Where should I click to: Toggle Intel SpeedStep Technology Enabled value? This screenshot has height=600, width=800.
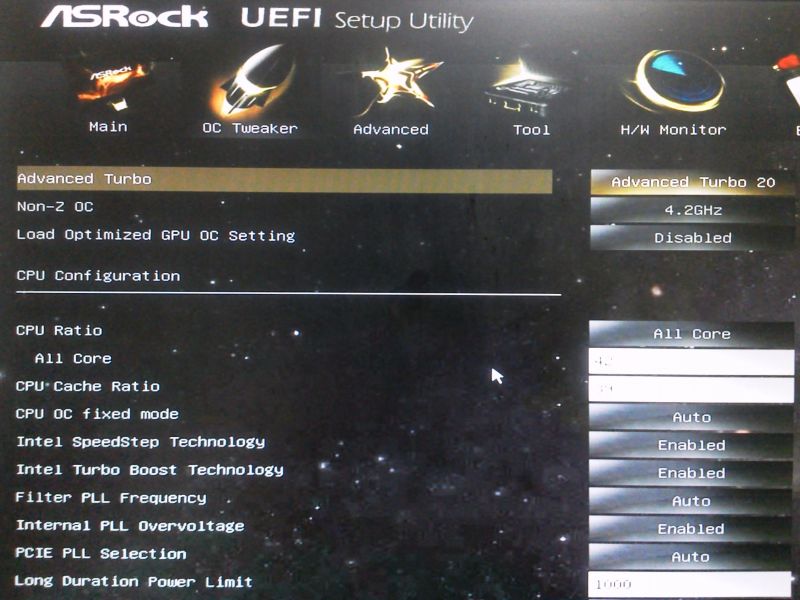click(692, 445)
